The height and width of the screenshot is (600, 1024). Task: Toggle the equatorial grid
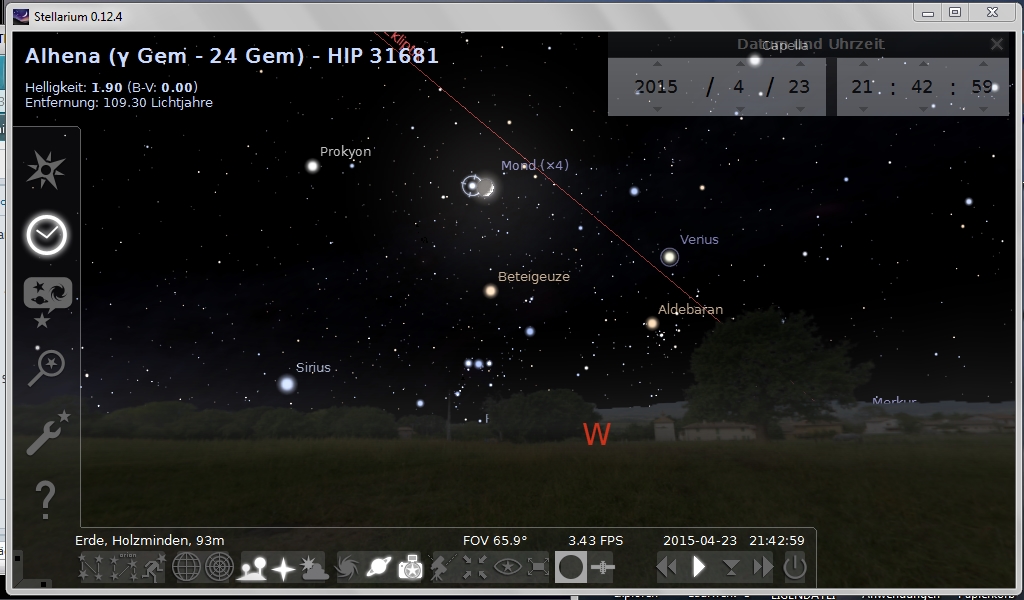[187, 568]
